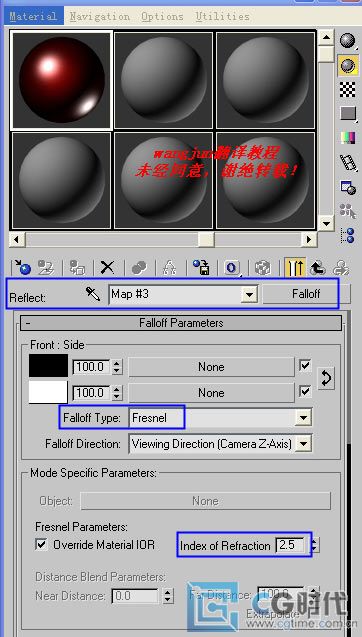362x637 pixels.
Task: Click the white Side color swatch
Action: tap(48, 392)
